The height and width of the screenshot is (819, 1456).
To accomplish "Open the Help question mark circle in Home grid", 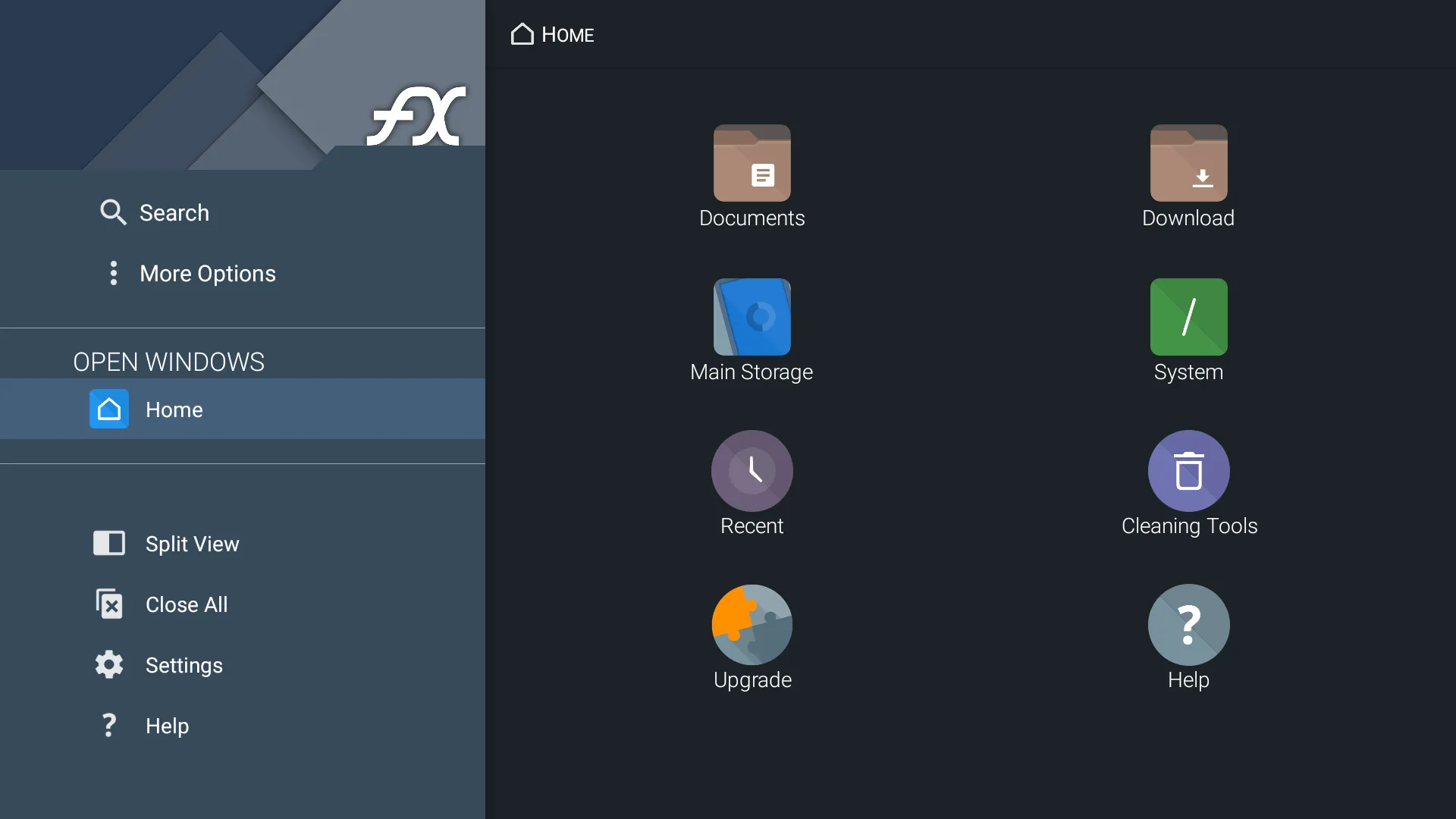I will [x=1188, y=625].
